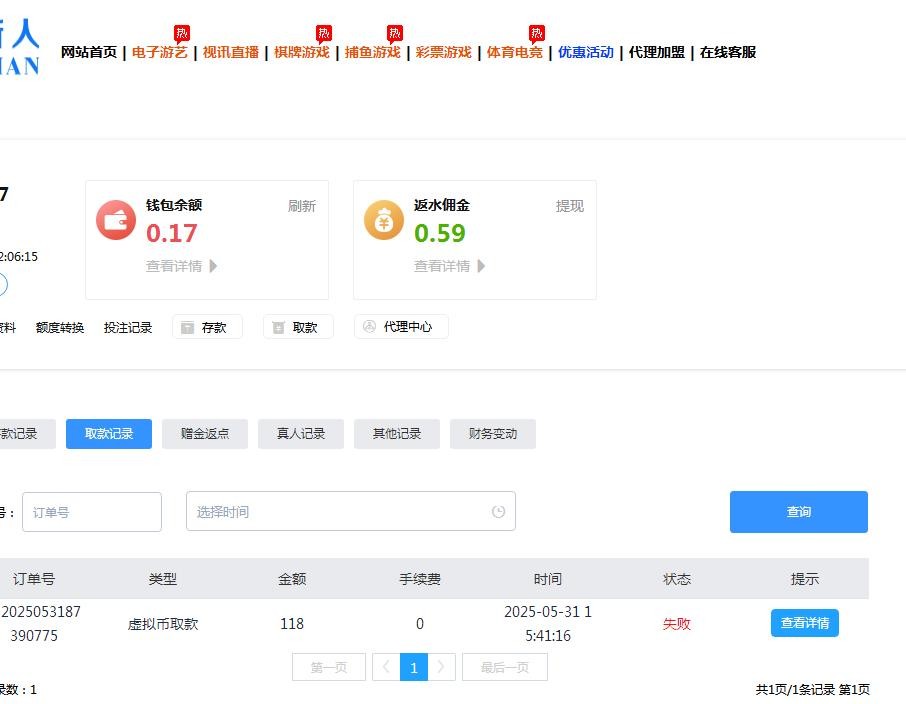
Task: Open the 选择时间 date range picker
Action: (340, 512)
